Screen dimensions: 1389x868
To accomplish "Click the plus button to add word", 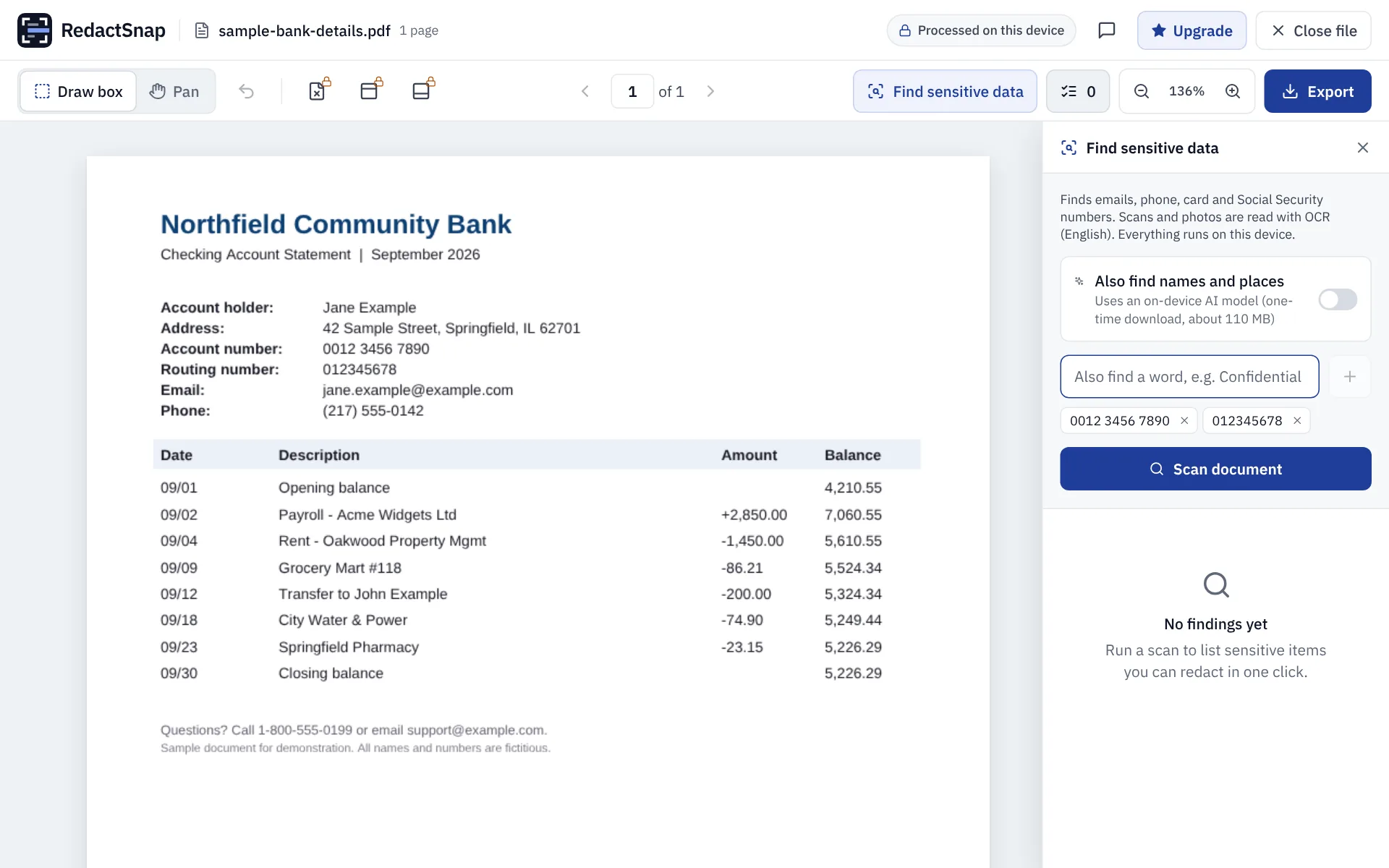I will tap(1349, 376).
